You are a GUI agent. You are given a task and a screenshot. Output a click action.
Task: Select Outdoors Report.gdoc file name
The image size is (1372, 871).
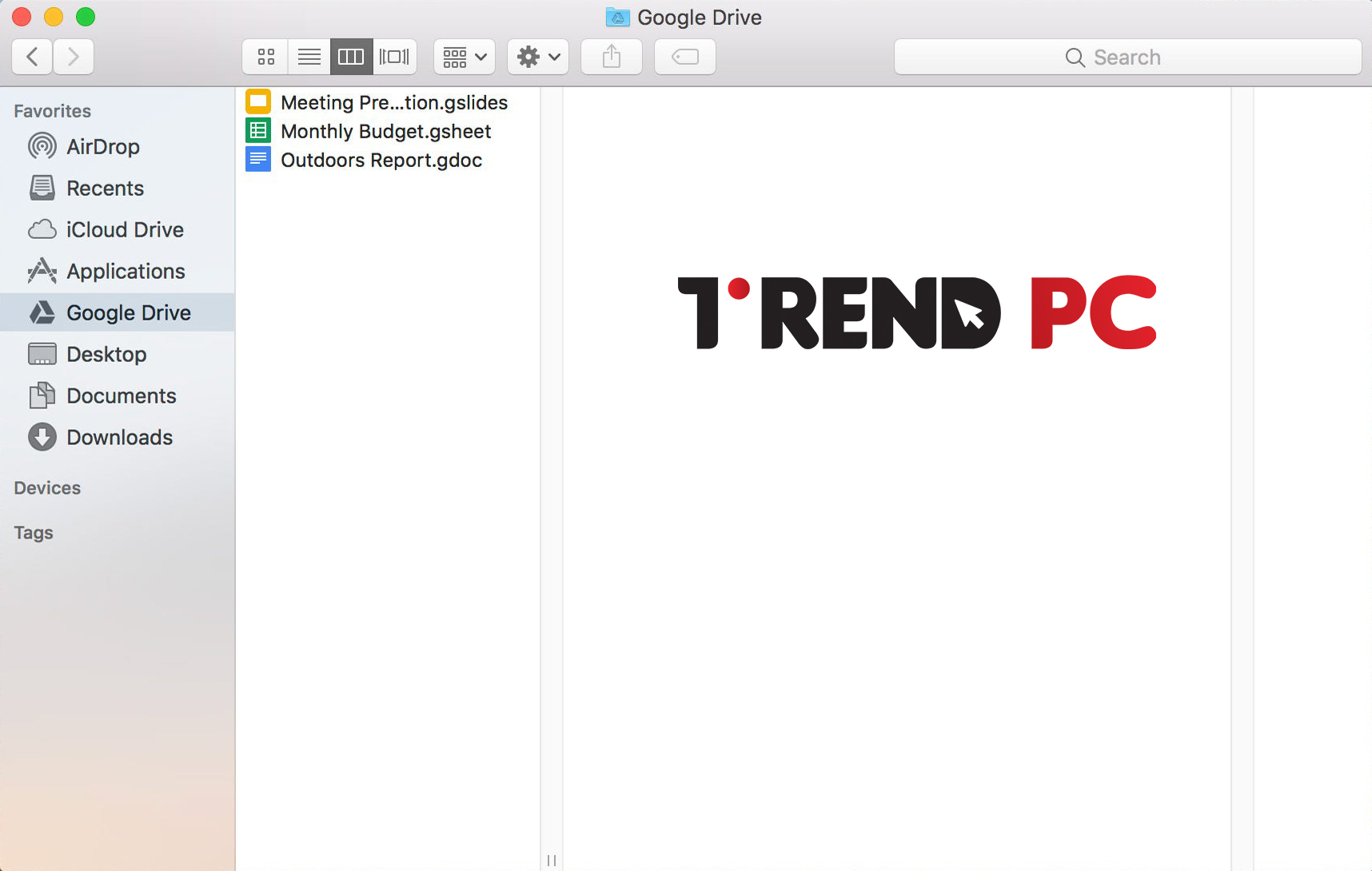(381, 160)
